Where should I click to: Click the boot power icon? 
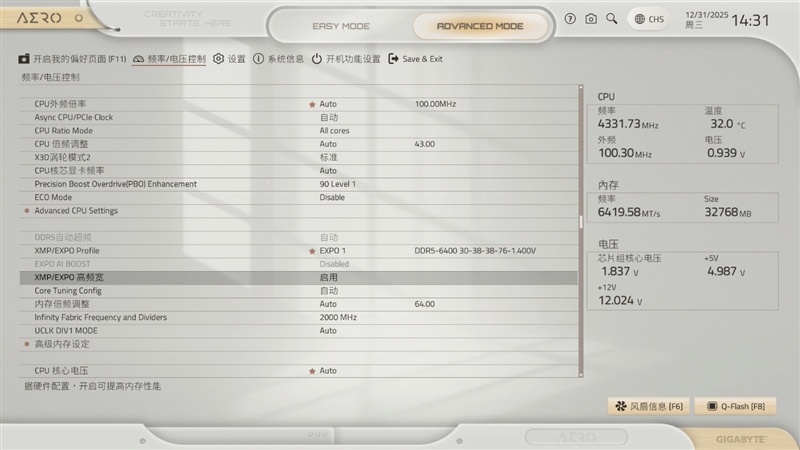(x=317, y=59)
